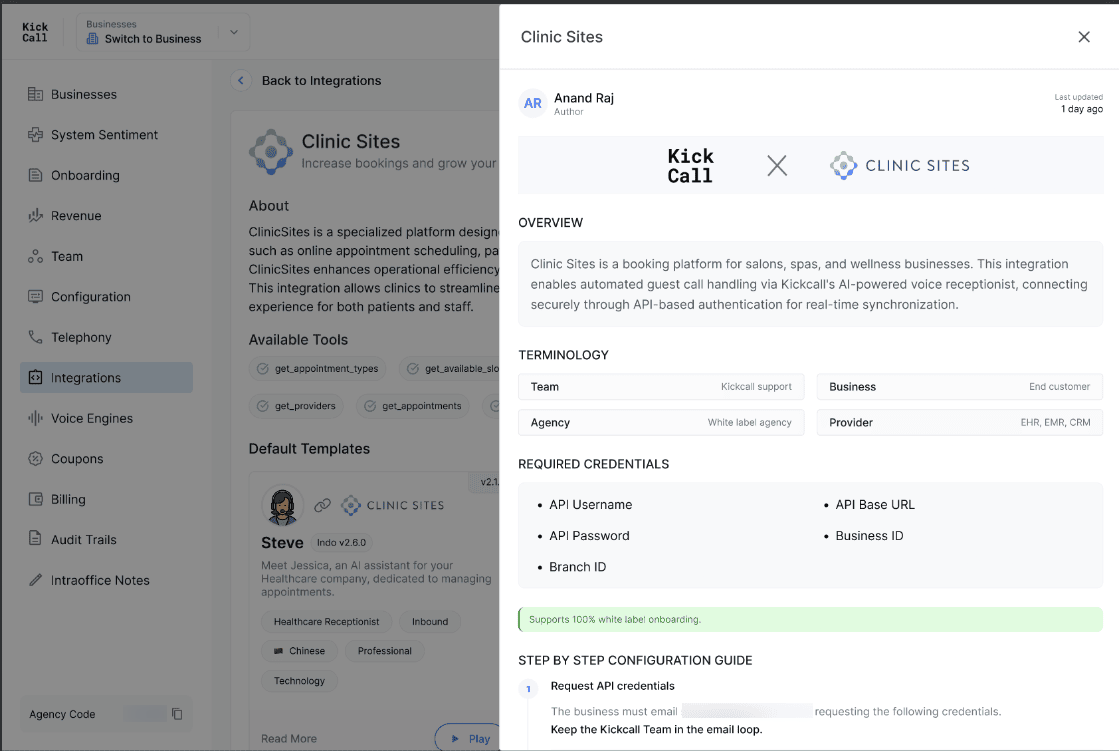Click the Anand Raj author name
This screenshot has height=751, width=1119.
pos(584,98)
